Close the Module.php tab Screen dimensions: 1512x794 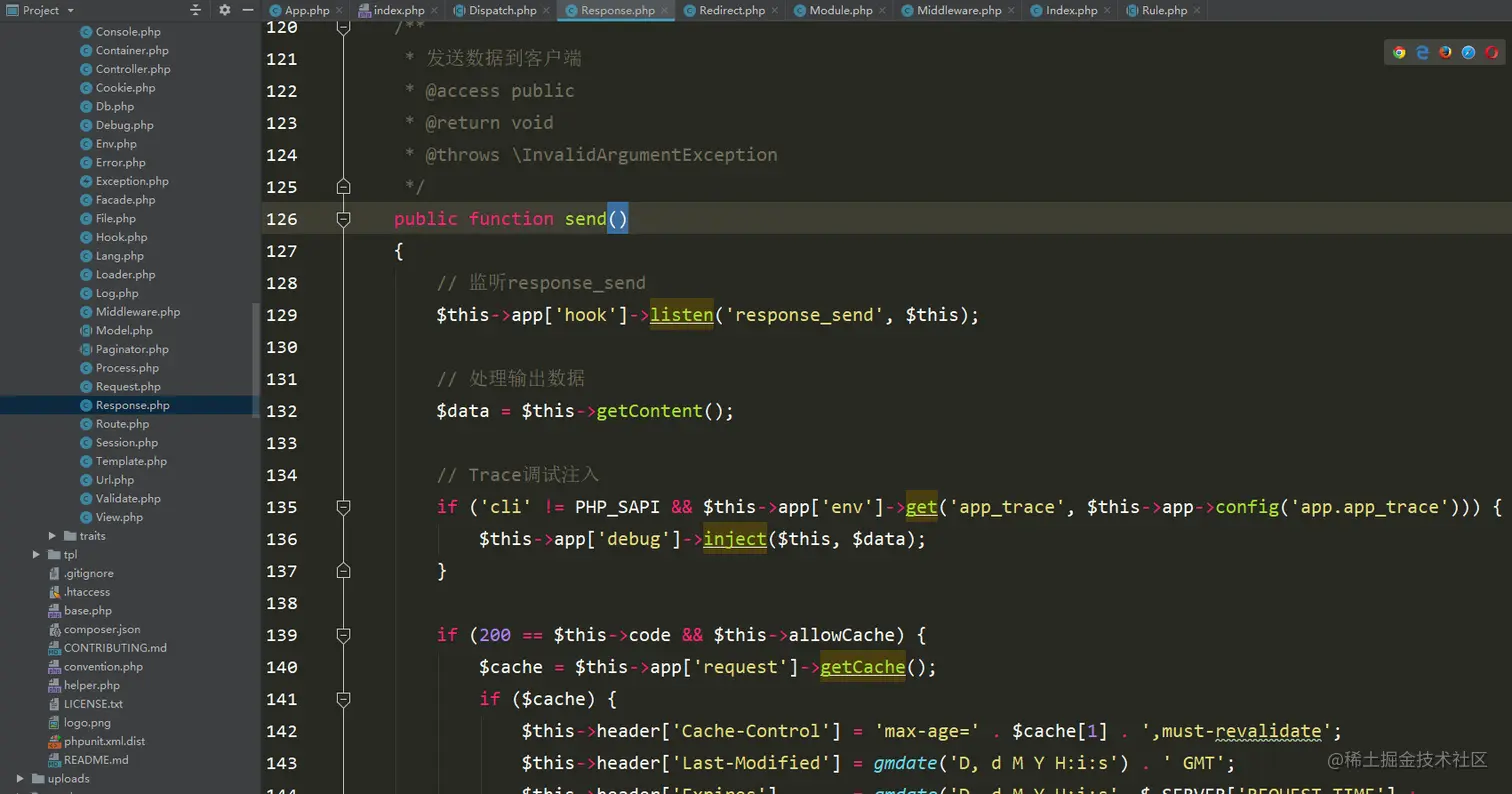point(881,10)
